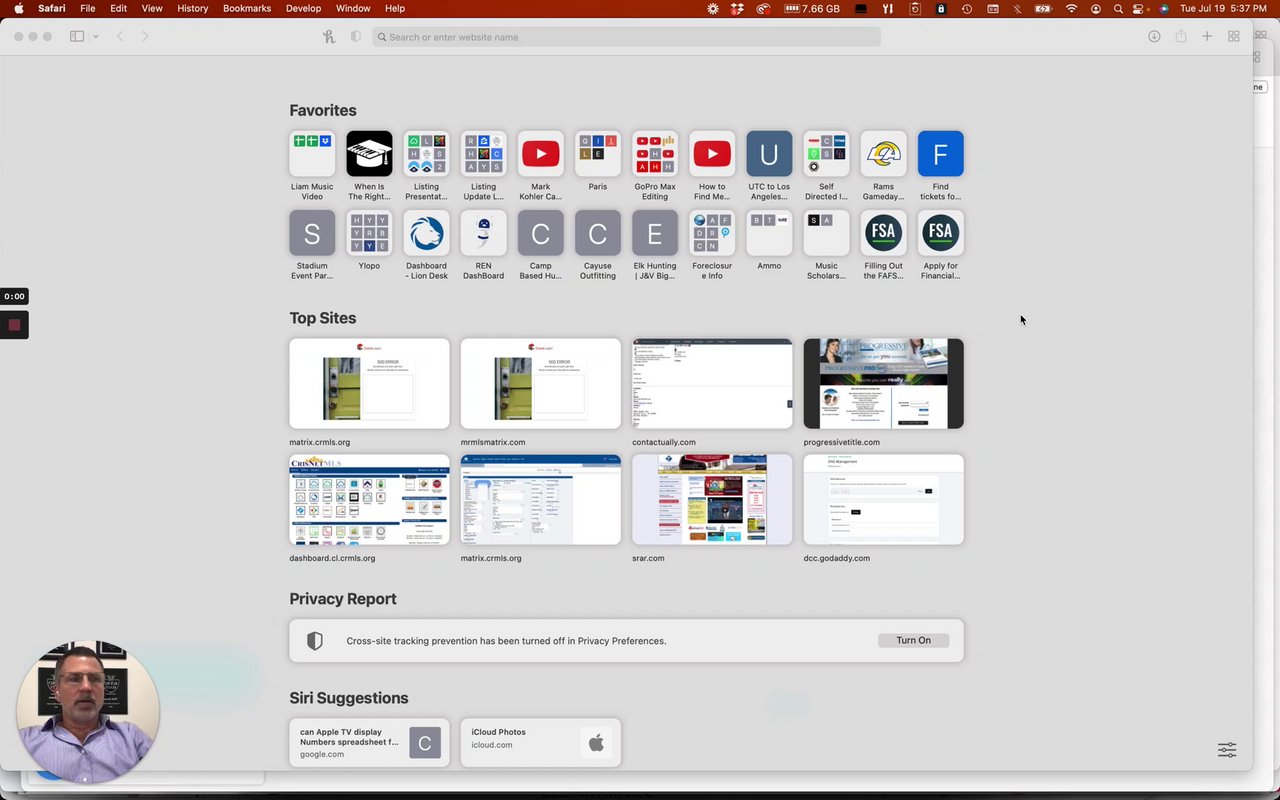Toggle the Safari sidebar button
Screen dimensions: 1280x800
[x=77, y=37]
